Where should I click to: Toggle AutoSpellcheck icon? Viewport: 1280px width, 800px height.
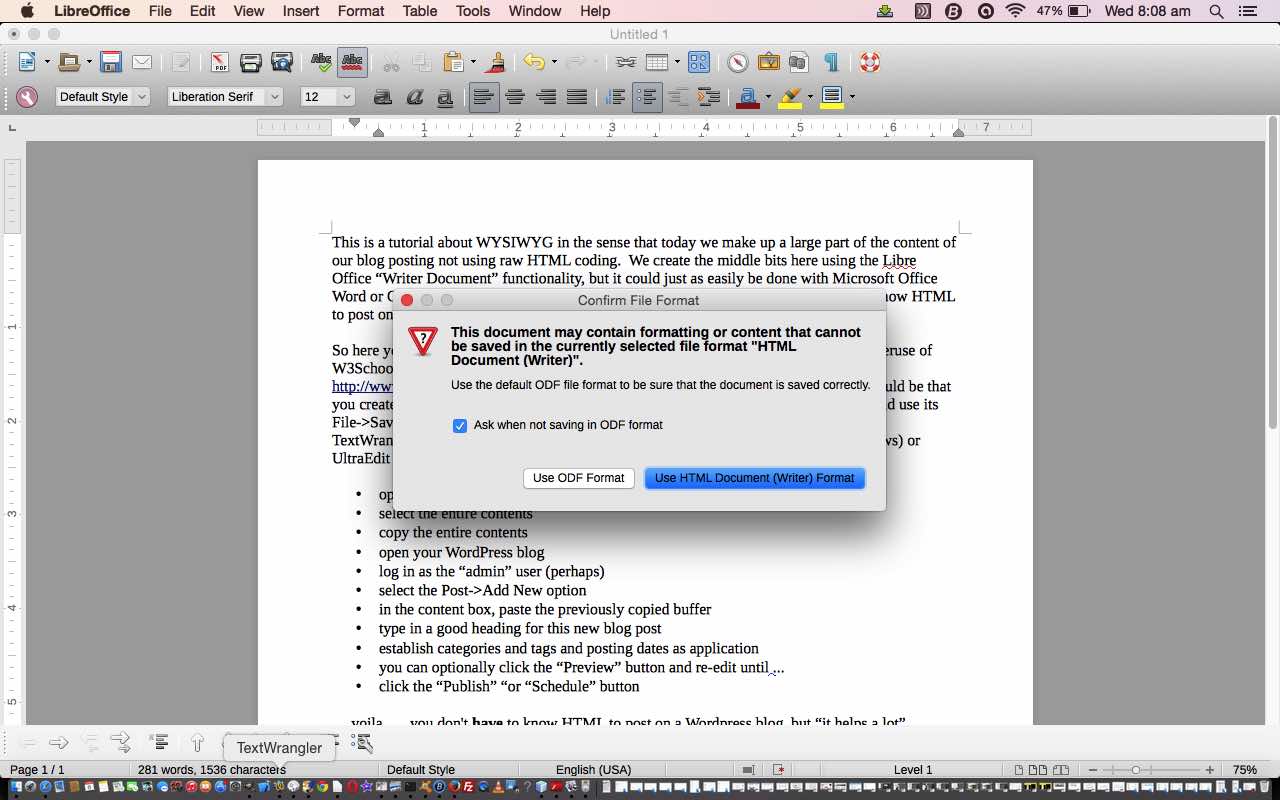352,62
